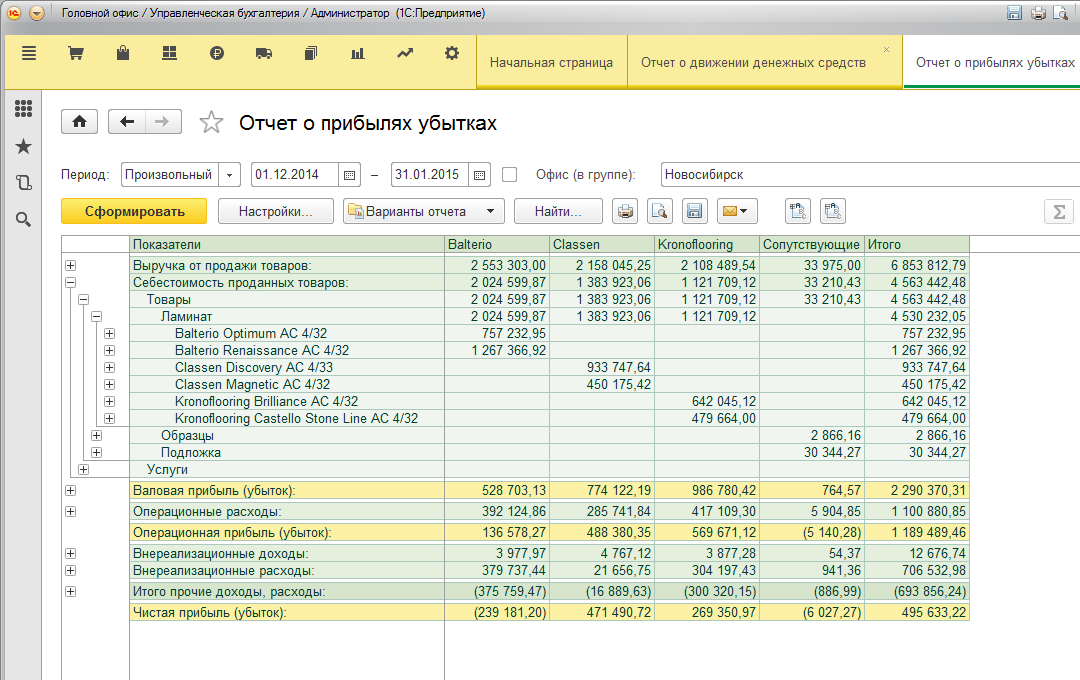Select the Чистая прибыль (убыток) row label
Screen dimensions: 1080x680
(x=209, y=612)
